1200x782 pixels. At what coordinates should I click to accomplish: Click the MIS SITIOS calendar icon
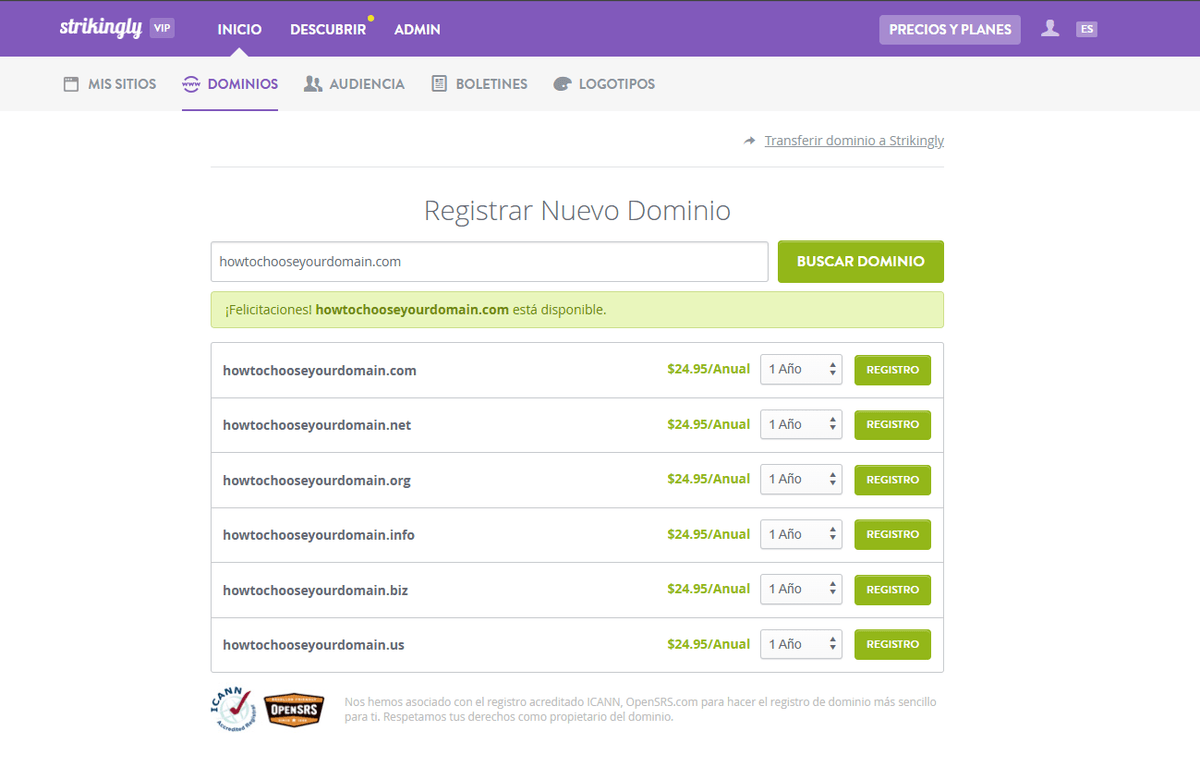tap(70, 84)
